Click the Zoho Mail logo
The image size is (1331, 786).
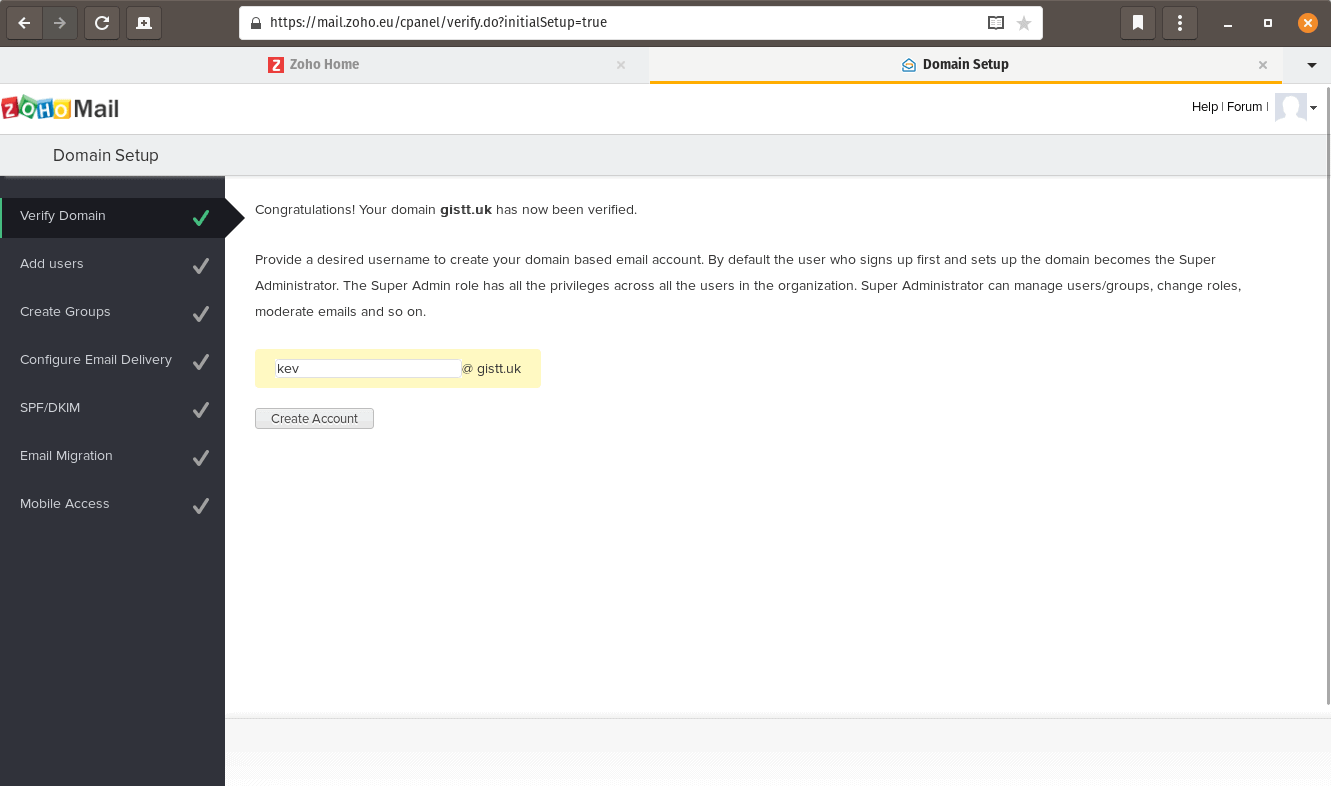tap(60, 106)
